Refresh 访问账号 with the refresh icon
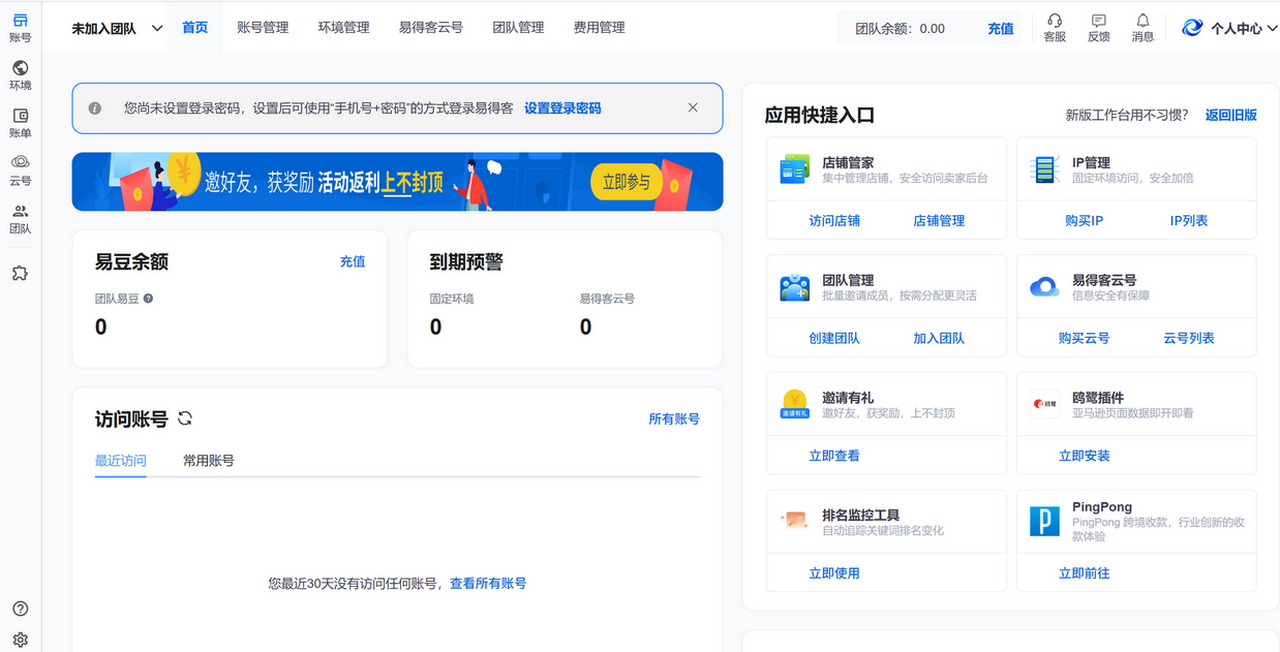Image resolution: width=1280 pixels, height=652 pixels. tap(184, 418)
